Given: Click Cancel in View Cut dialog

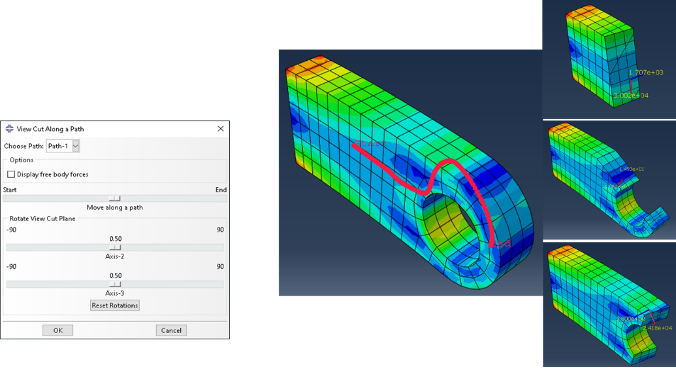Looking at the screenshot, I should [171, 331].
